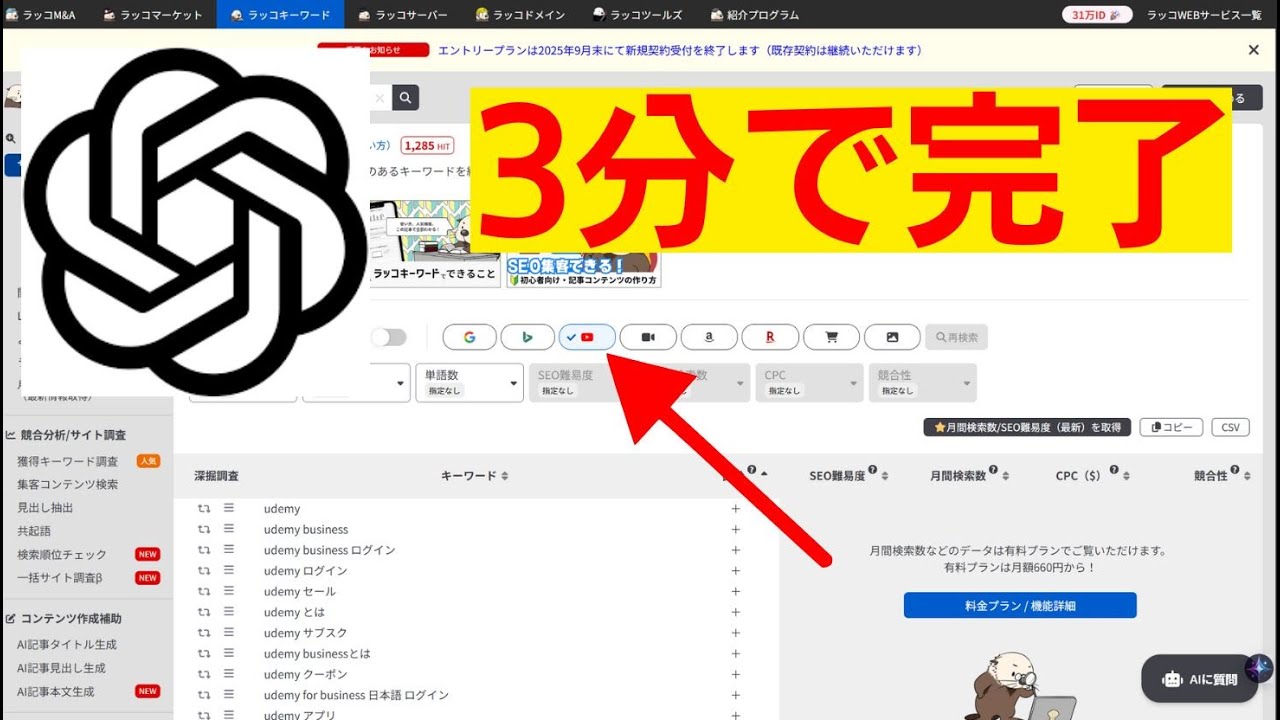Click plus icon in udemy businessとは row
Image resolution: width=1280 pixels, height=720 pixels.
coord(736,654)
